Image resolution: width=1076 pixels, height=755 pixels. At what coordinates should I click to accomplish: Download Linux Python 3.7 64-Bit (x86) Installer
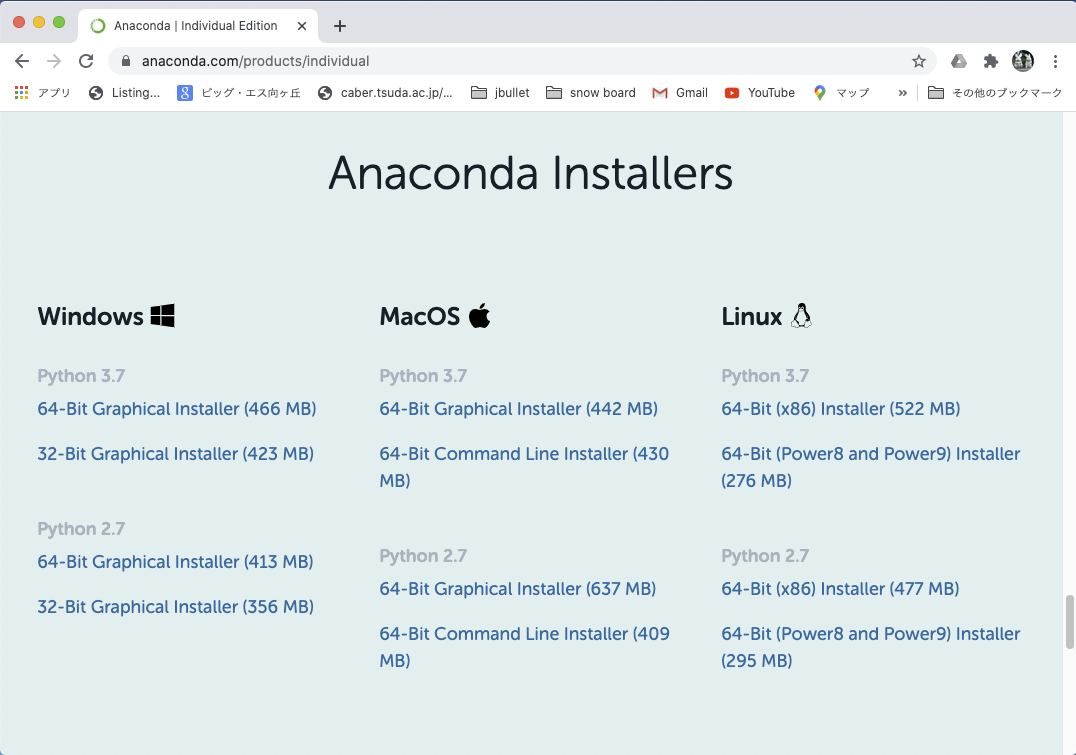(x=840, y=409)
